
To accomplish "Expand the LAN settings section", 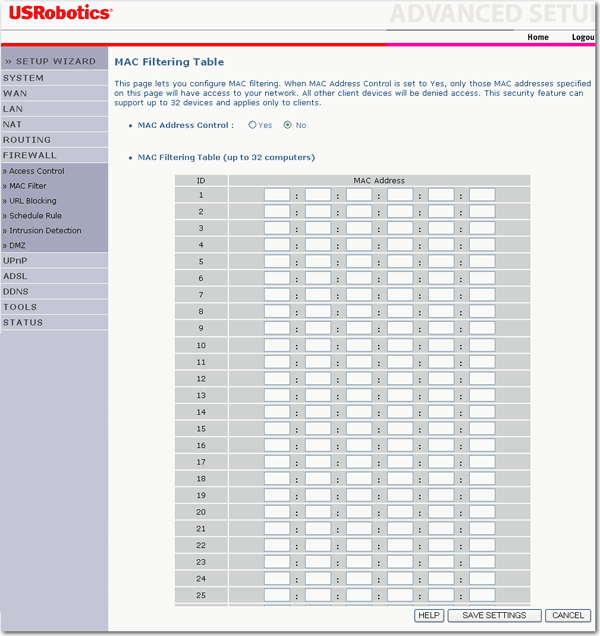I will [13, 108].
